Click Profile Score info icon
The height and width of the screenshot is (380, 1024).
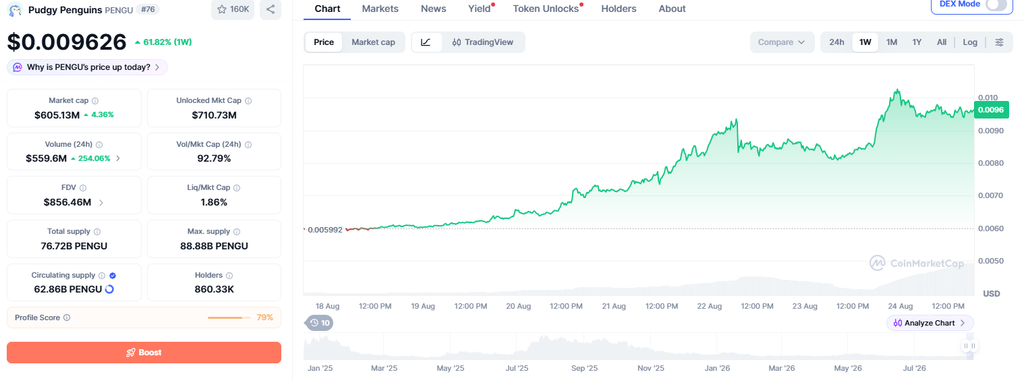pyautogui.click(x=67, y=318)
